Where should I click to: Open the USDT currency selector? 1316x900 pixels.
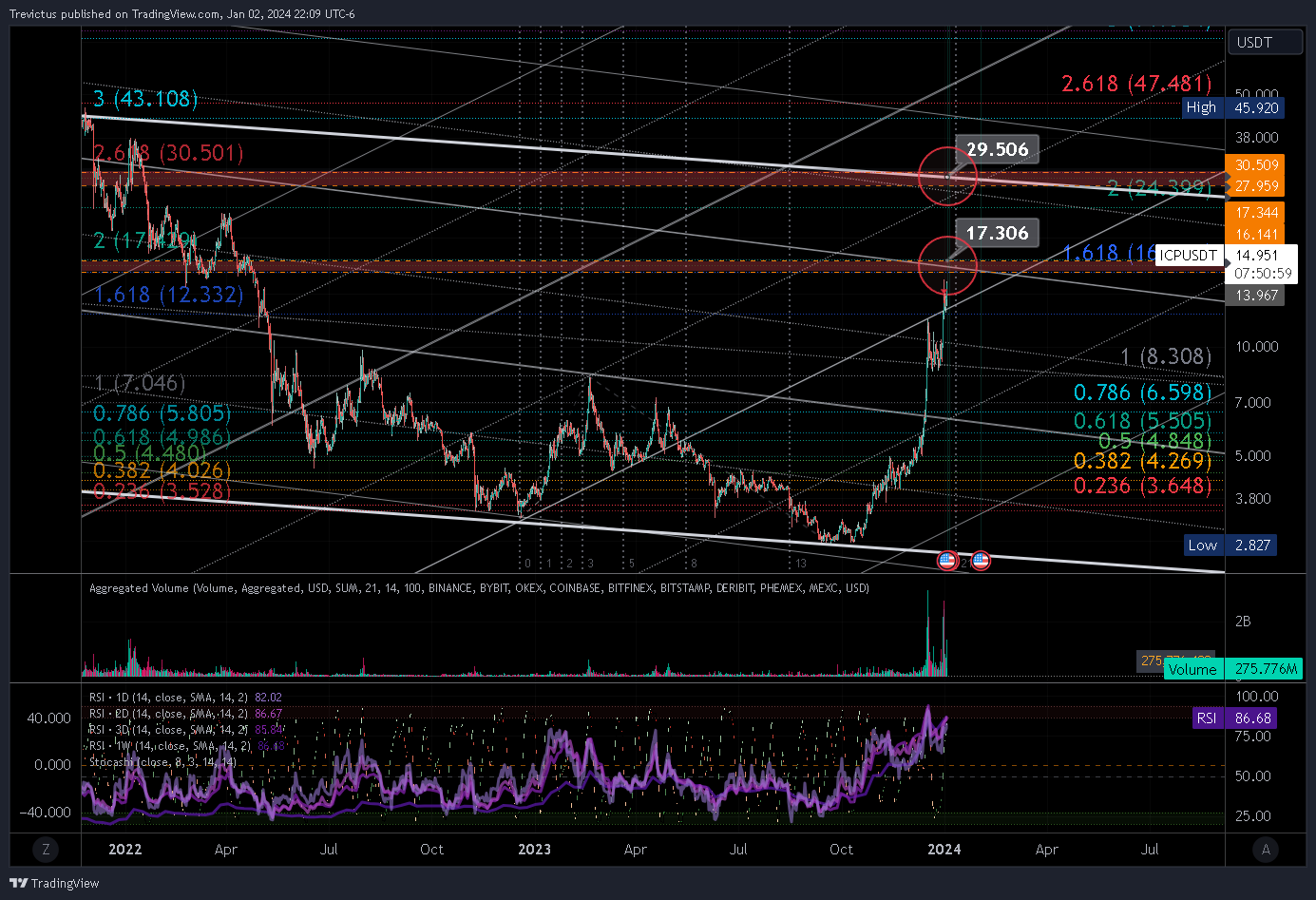[x=1265, y=42]
